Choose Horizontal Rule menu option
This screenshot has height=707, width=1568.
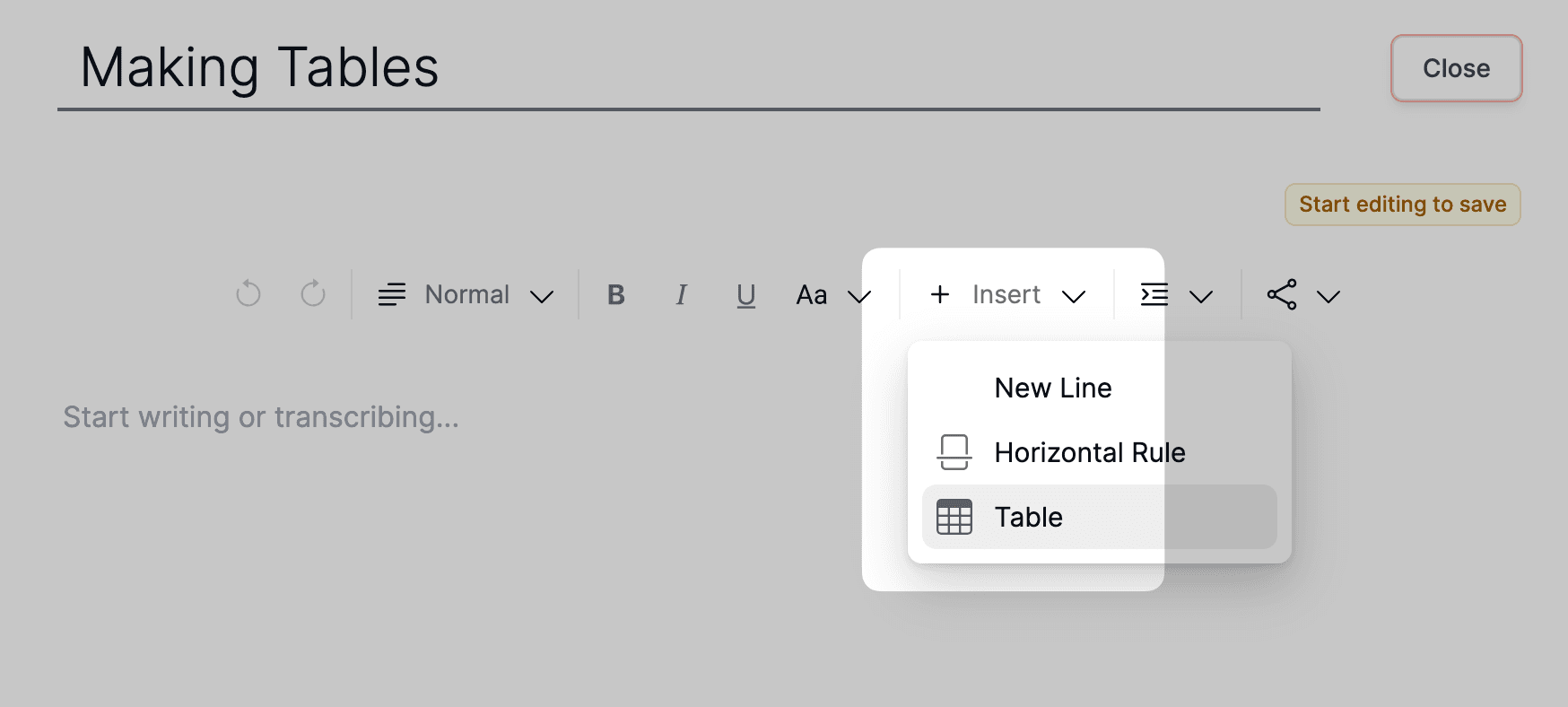point(1089,452)
